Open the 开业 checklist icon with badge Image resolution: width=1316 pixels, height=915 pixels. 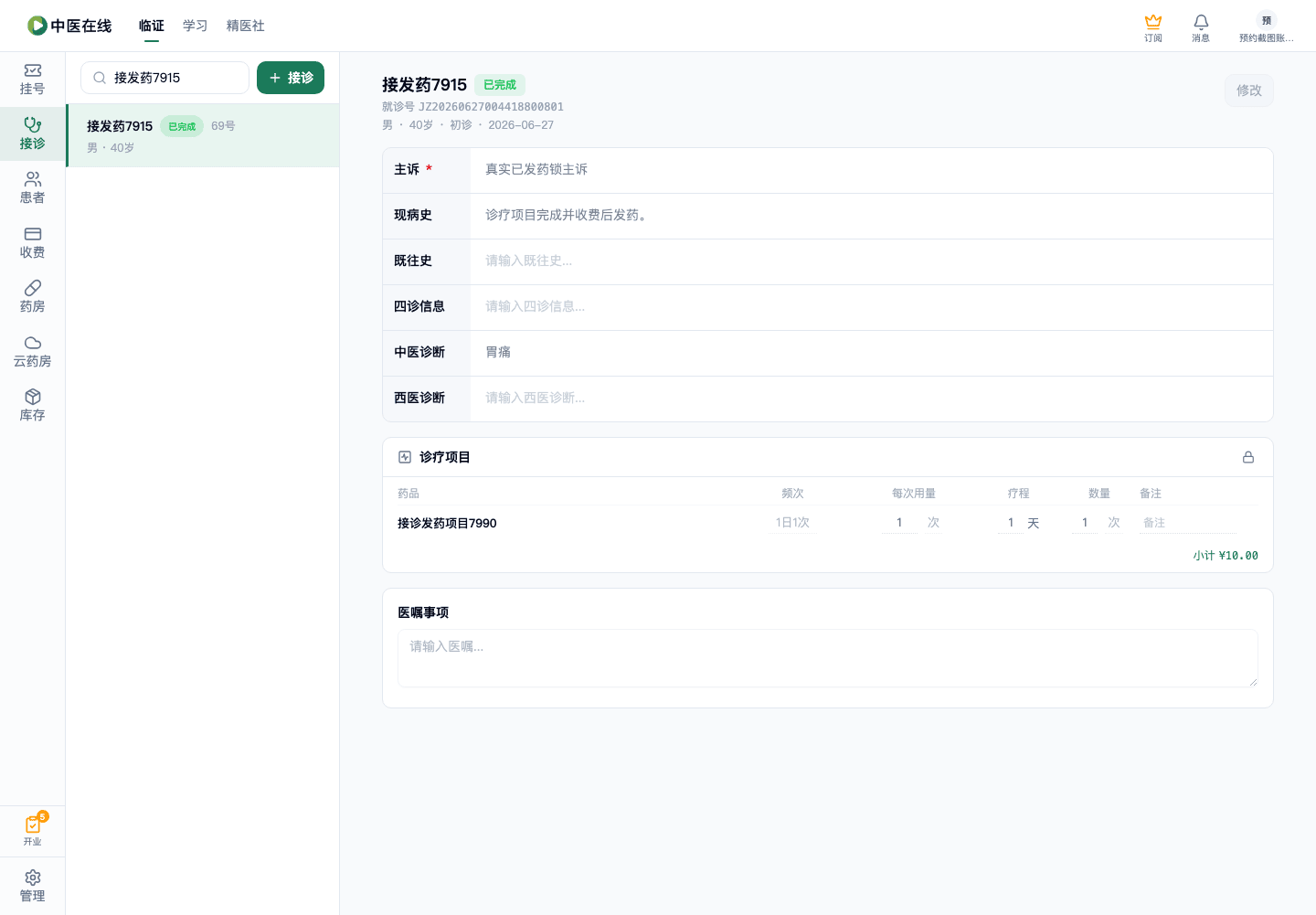pos(32,830)
